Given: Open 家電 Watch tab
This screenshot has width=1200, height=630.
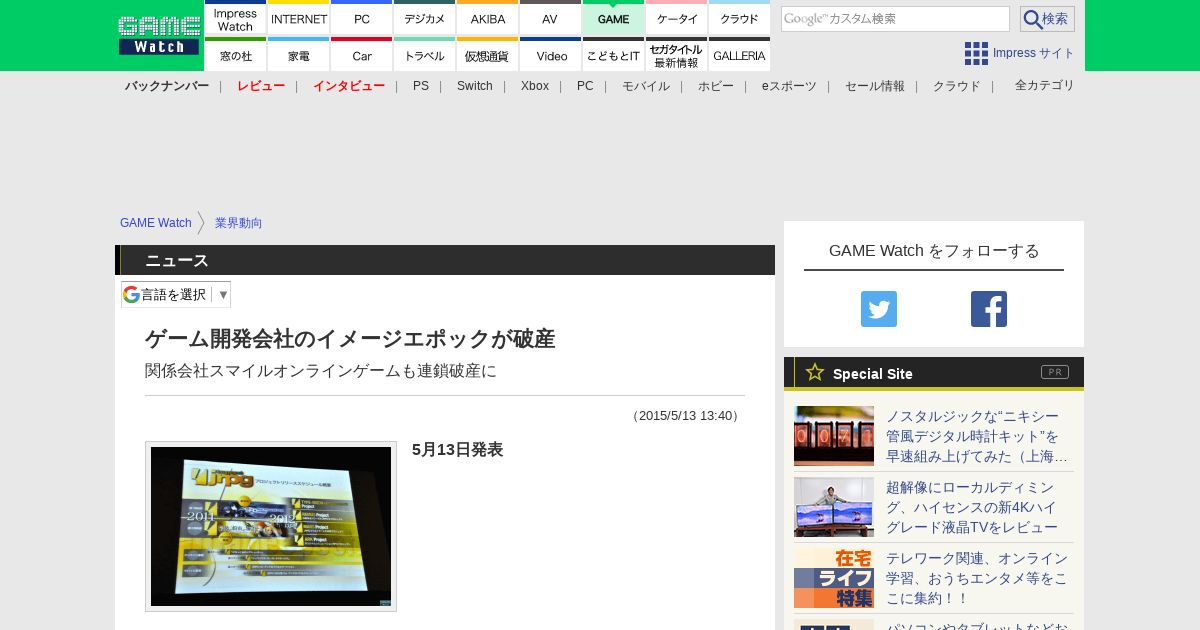Looking at the screenshot, I should (x=299, y=55).
